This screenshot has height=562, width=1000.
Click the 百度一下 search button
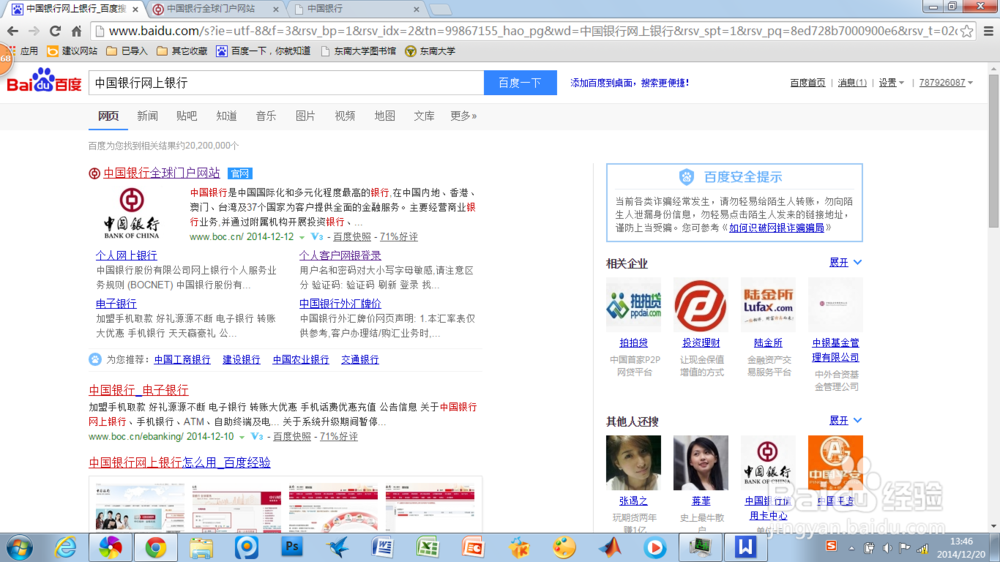click(x=520, y=83)
